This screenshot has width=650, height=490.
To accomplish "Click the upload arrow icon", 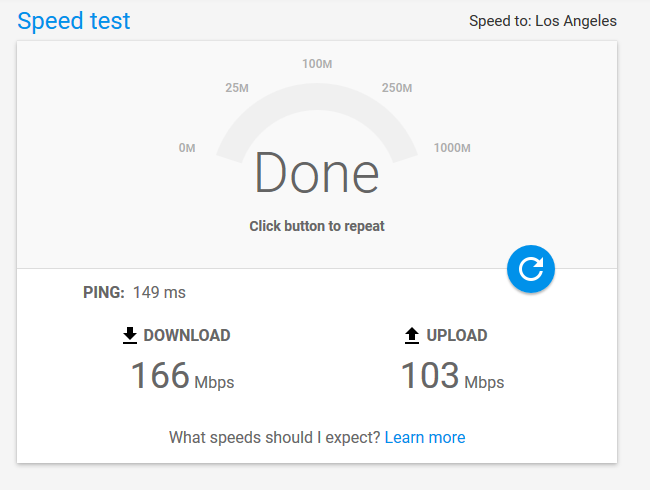I will tap(412, 335).
